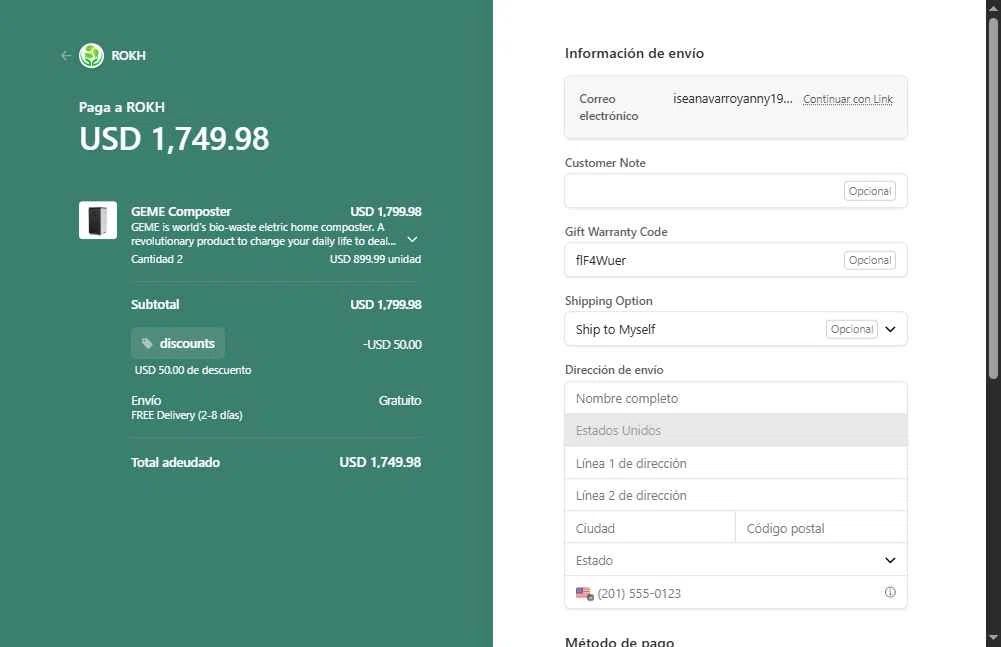Click the 'Paga a ROKH' text
This screenshot has width=1001, height=647.
click(x=122, y=107)
